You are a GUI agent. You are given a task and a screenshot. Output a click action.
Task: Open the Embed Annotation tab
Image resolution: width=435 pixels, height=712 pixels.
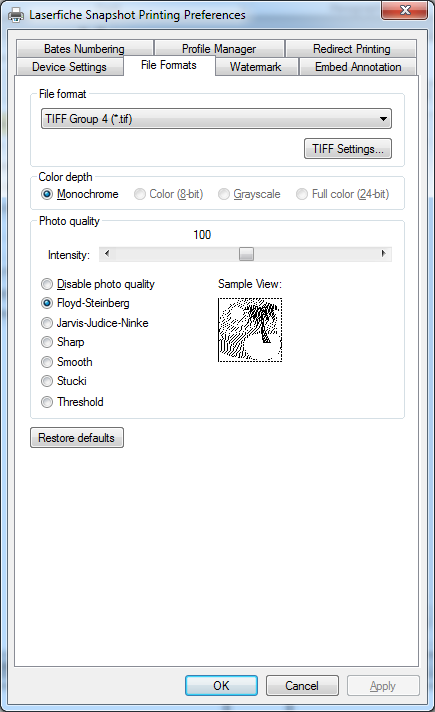click(358, 67)
